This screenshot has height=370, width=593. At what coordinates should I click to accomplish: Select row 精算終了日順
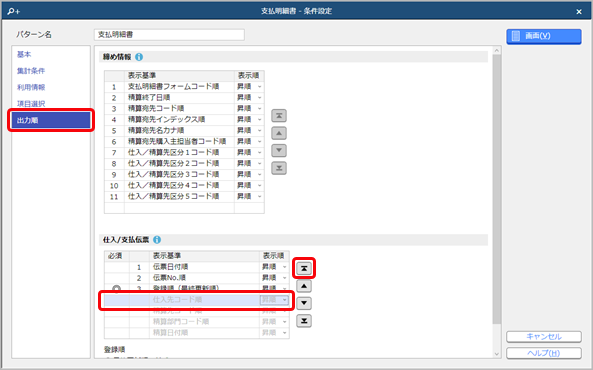[x=184, y=98]
